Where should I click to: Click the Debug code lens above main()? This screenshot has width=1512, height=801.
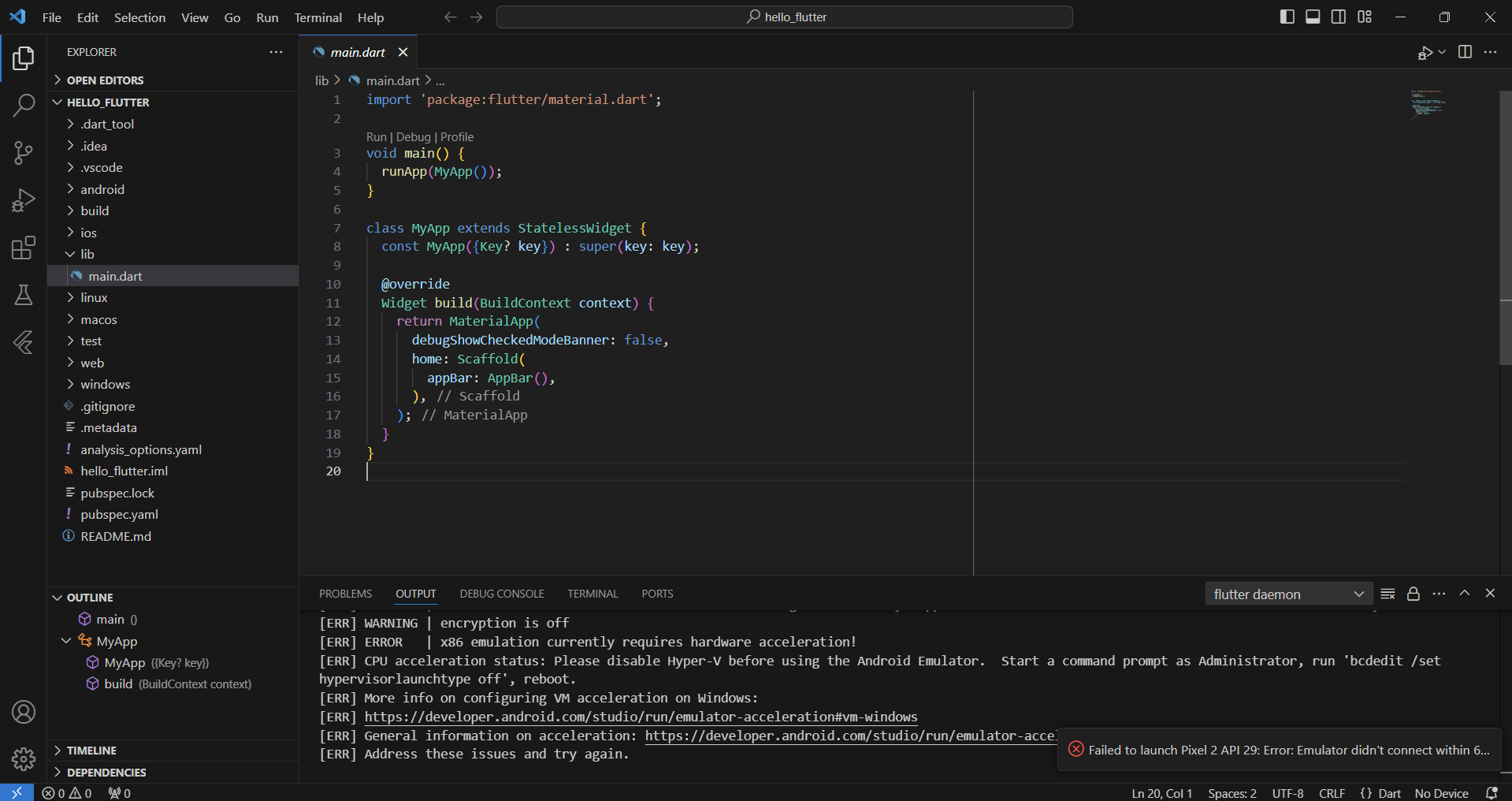pyautogui.click(x=413, y=136)
